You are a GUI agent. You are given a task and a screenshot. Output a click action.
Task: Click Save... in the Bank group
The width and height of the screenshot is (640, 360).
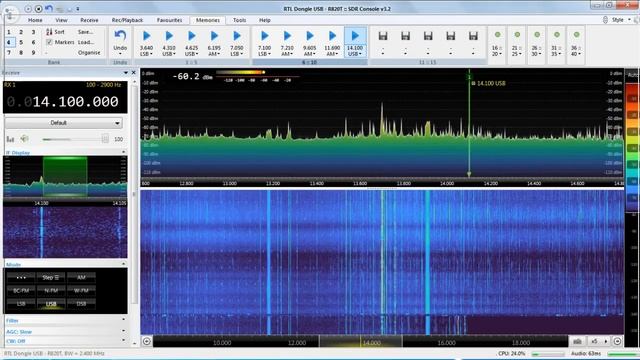pos(85,32)
